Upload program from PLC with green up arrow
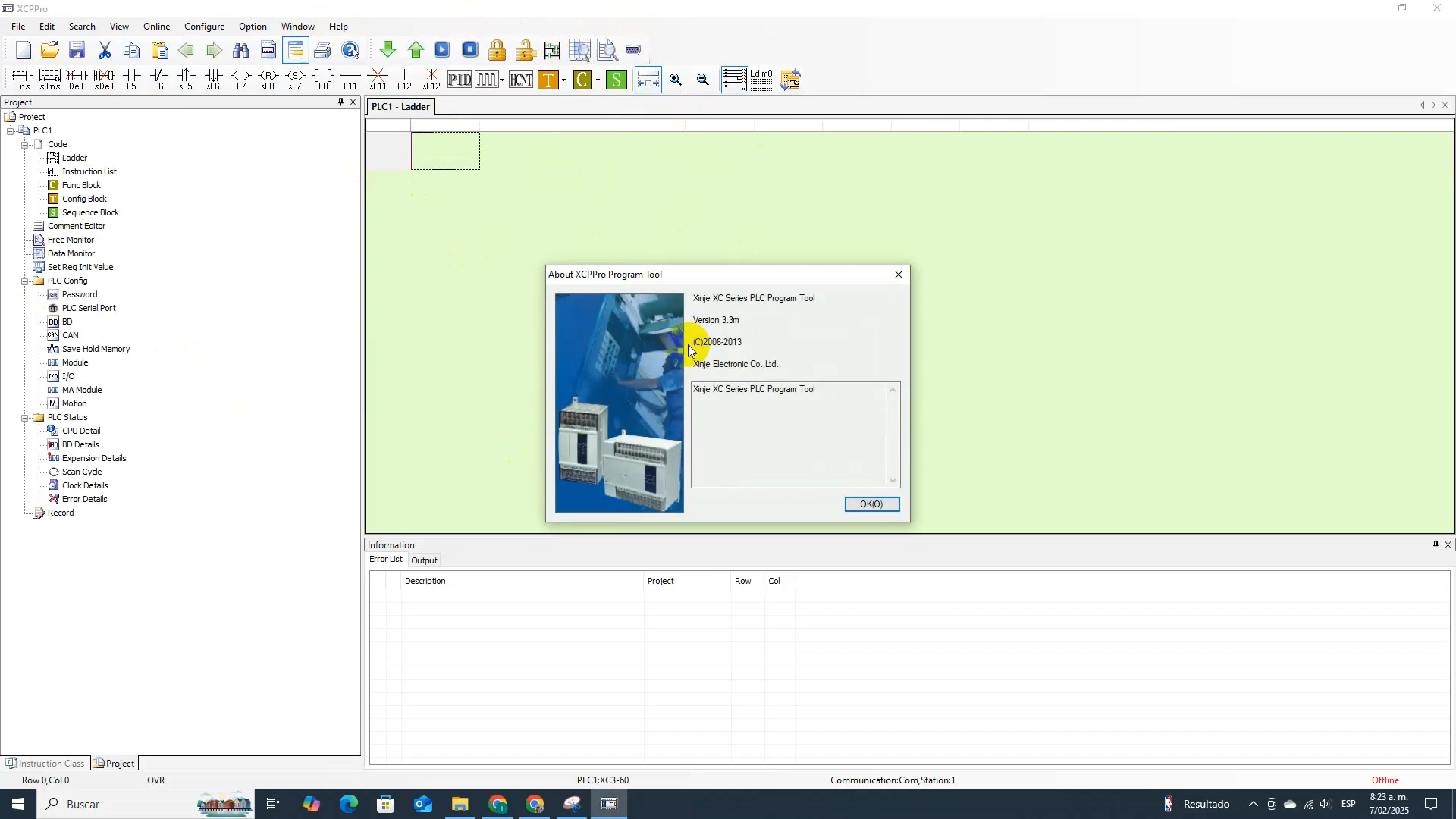This screenshot has width=1456, height=819. point(416,51)
